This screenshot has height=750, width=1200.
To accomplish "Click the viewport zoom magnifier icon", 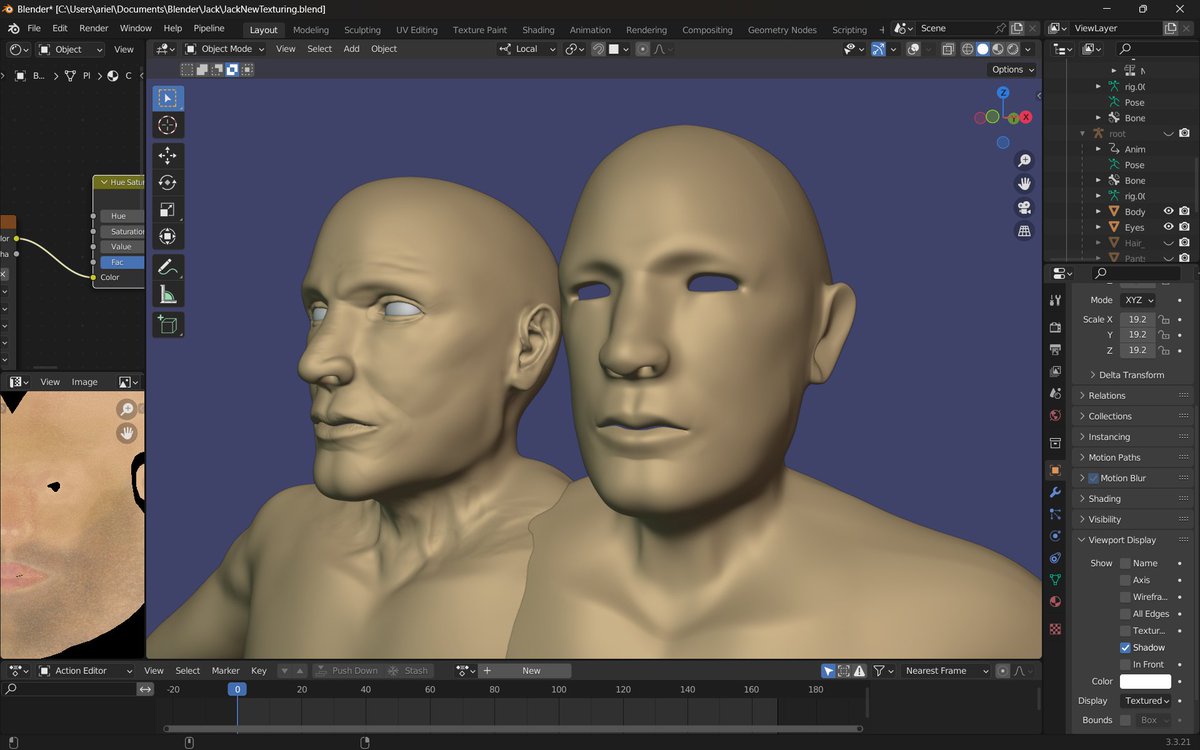I will [1024, 161].
